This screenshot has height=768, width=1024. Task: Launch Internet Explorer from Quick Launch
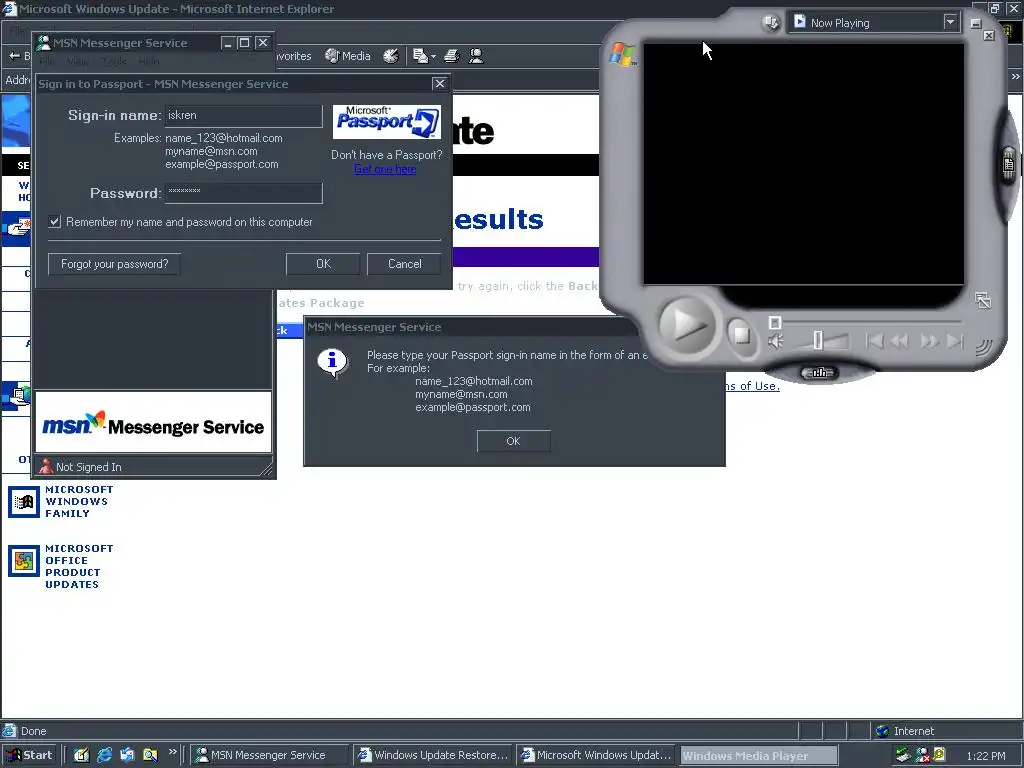pos(104,755)
